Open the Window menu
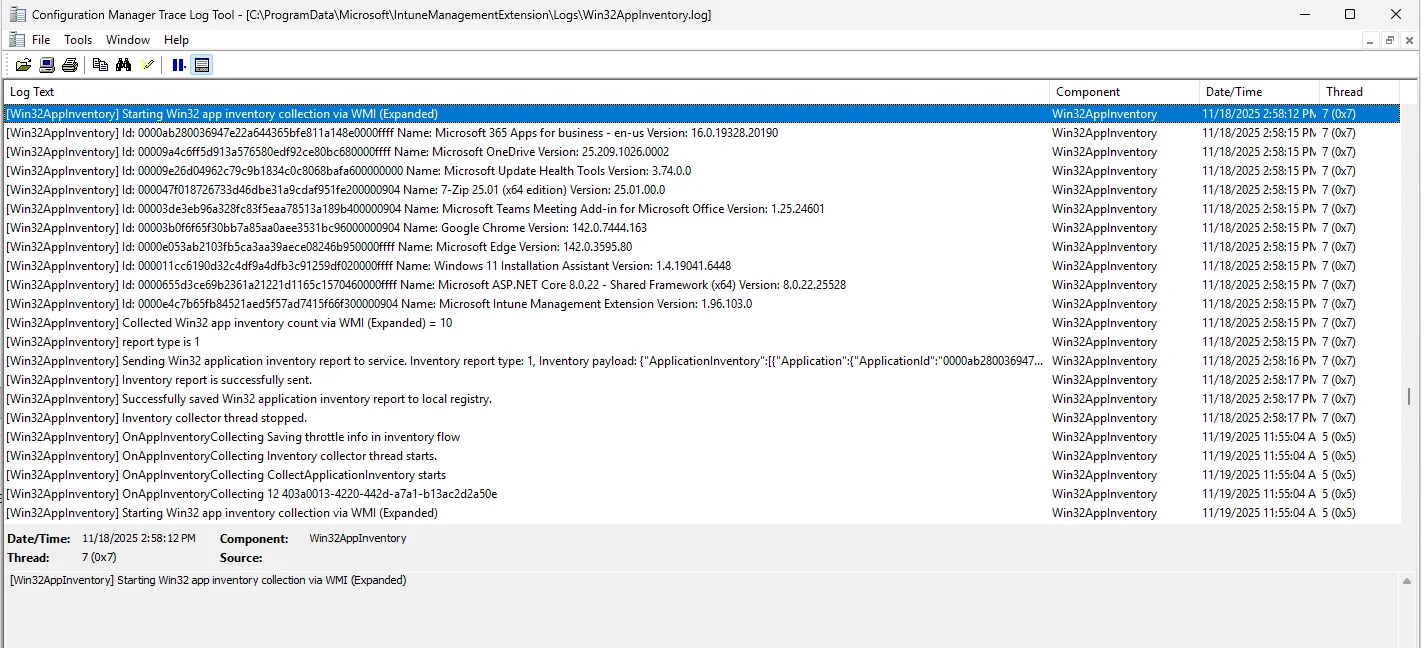1421x648 pixels. [x=128, y=40]
